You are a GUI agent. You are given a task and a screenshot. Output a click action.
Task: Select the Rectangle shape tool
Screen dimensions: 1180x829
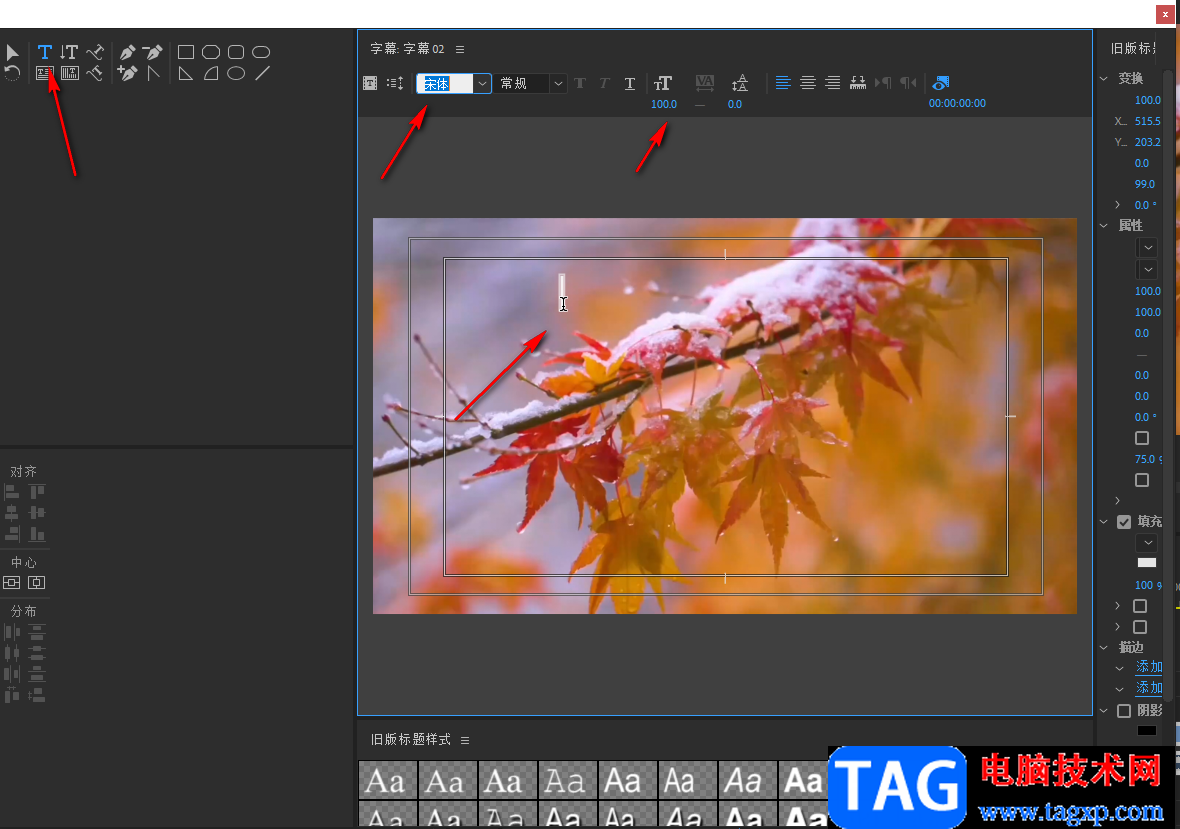click(x=186, y=52)
